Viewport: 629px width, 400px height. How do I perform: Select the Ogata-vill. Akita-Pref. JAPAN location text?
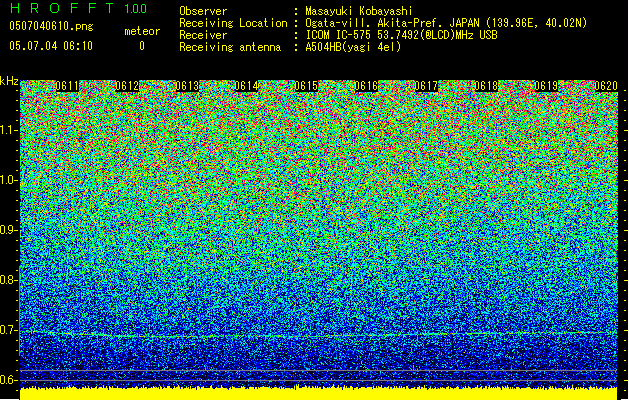pos(446,23)
